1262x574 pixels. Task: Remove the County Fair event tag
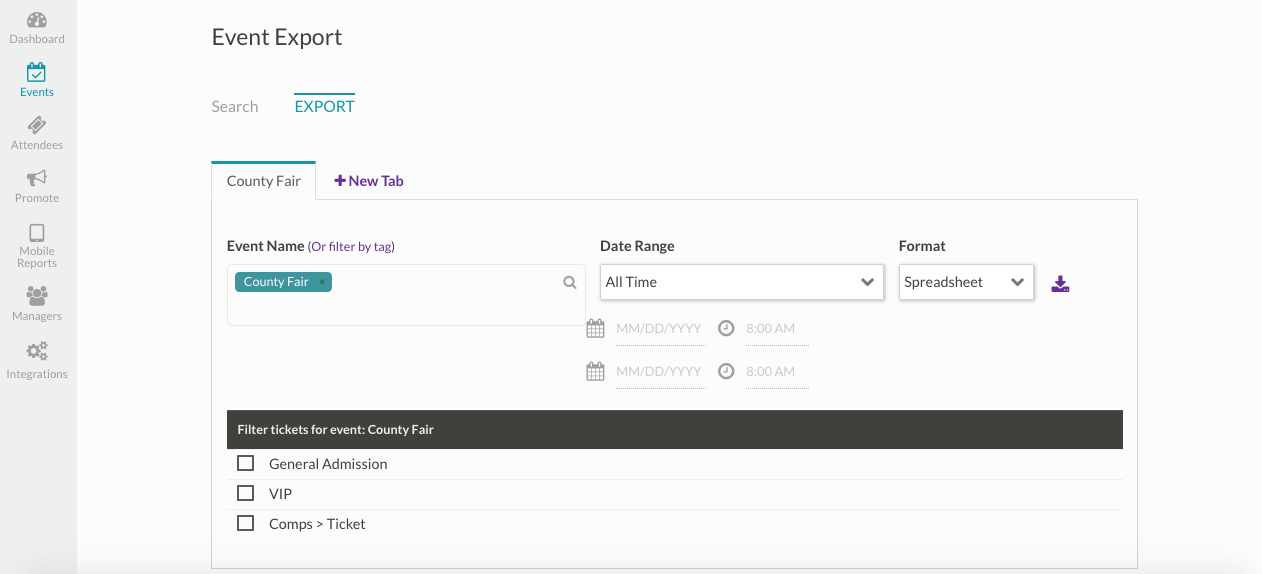[322, 282]
